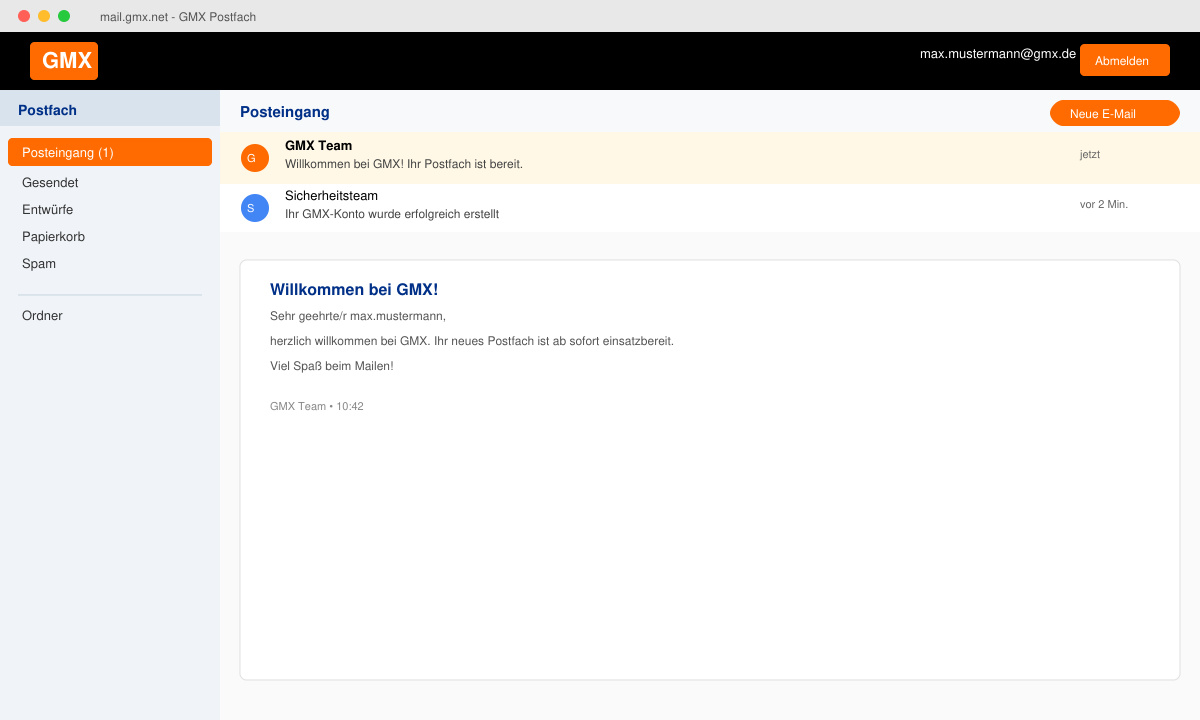1200x720 pixels.
Task: Click the Posteingang heading above the list
Action: click(x=285, y=112)
